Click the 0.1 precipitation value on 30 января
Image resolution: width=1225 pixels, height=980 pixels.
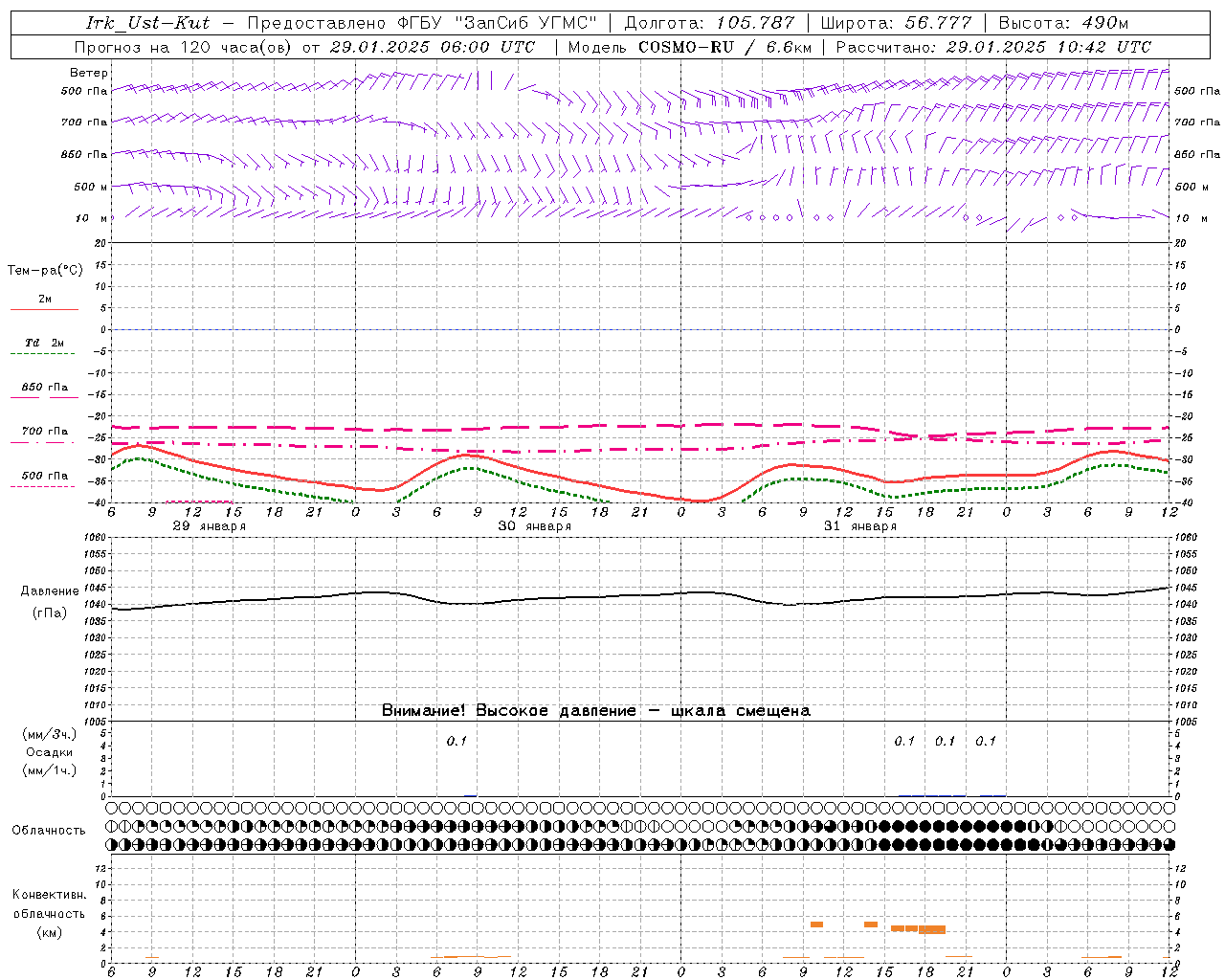457,741
